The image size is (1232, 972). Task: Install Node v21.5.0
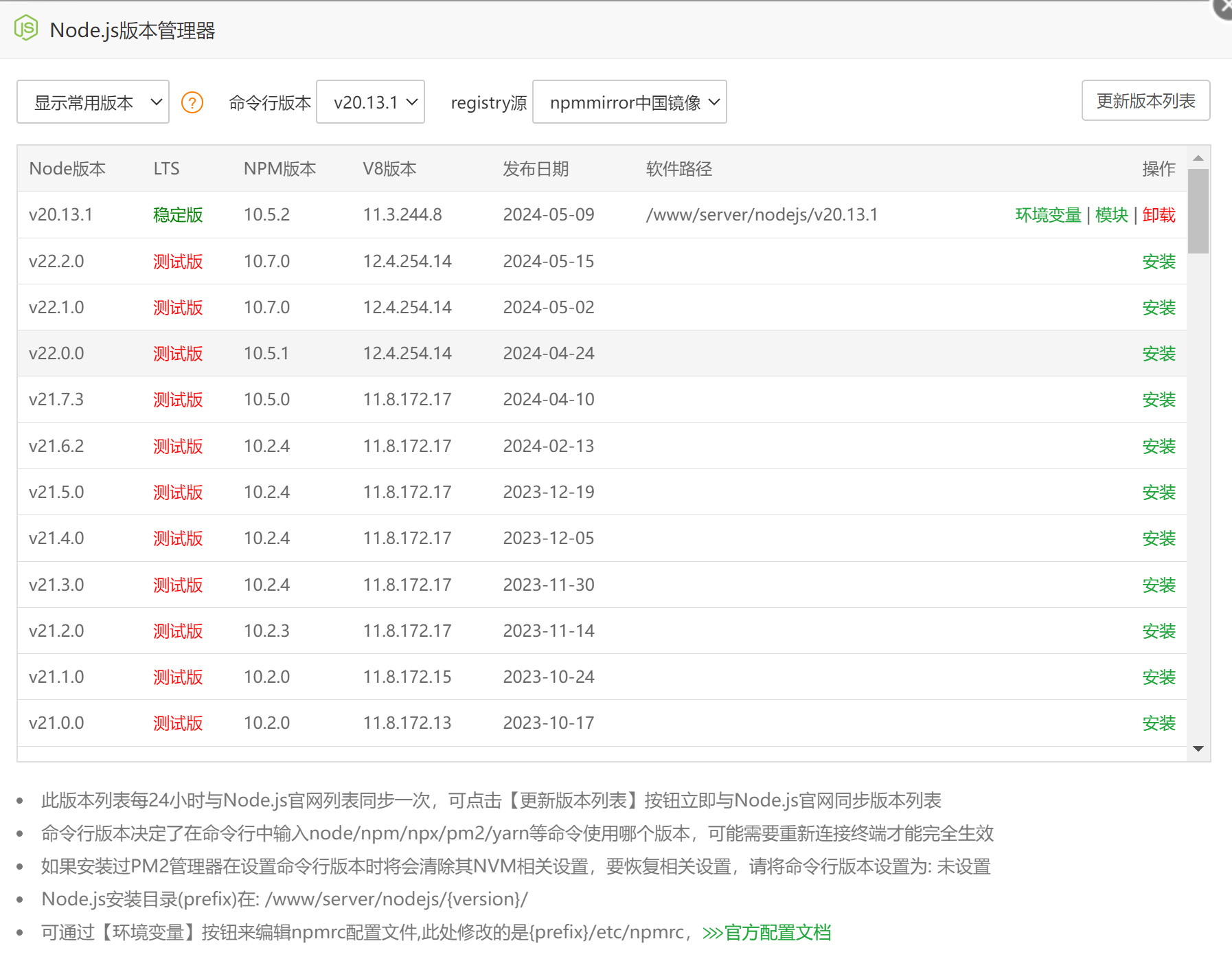point(1159,493)
